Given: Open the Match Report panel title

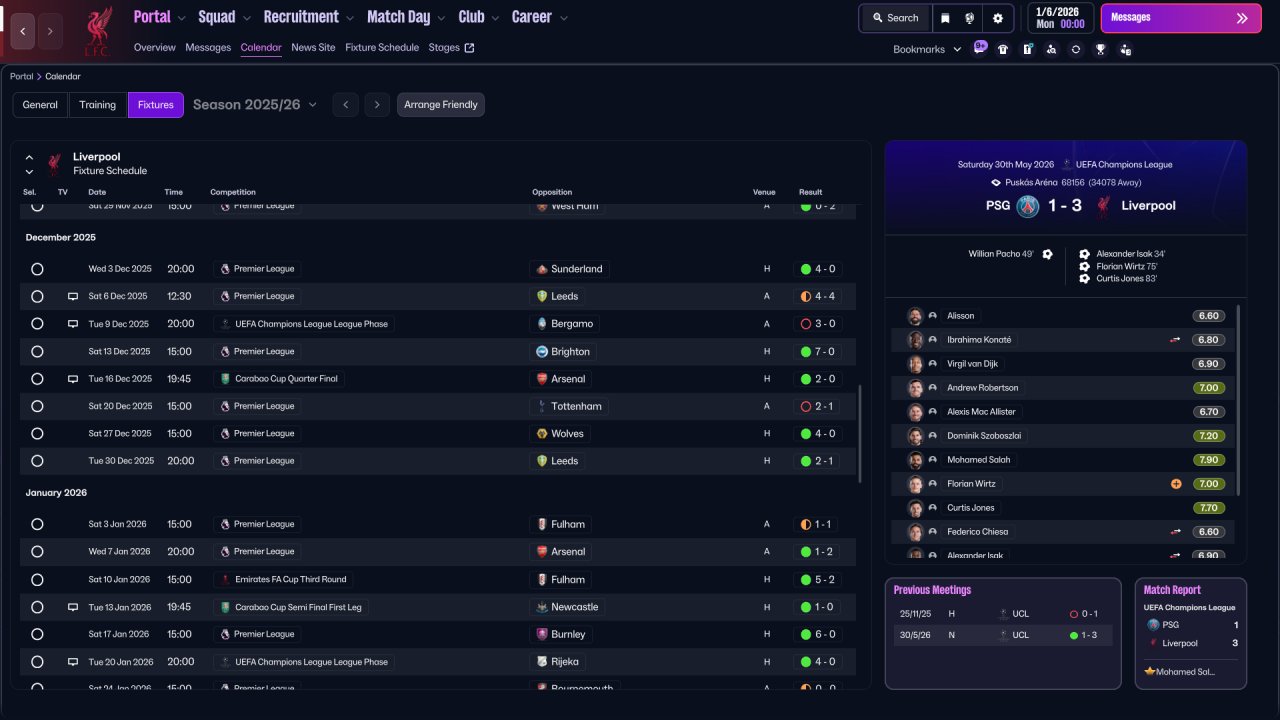Looking at the screenshot, I should [x=1173, y=590].
